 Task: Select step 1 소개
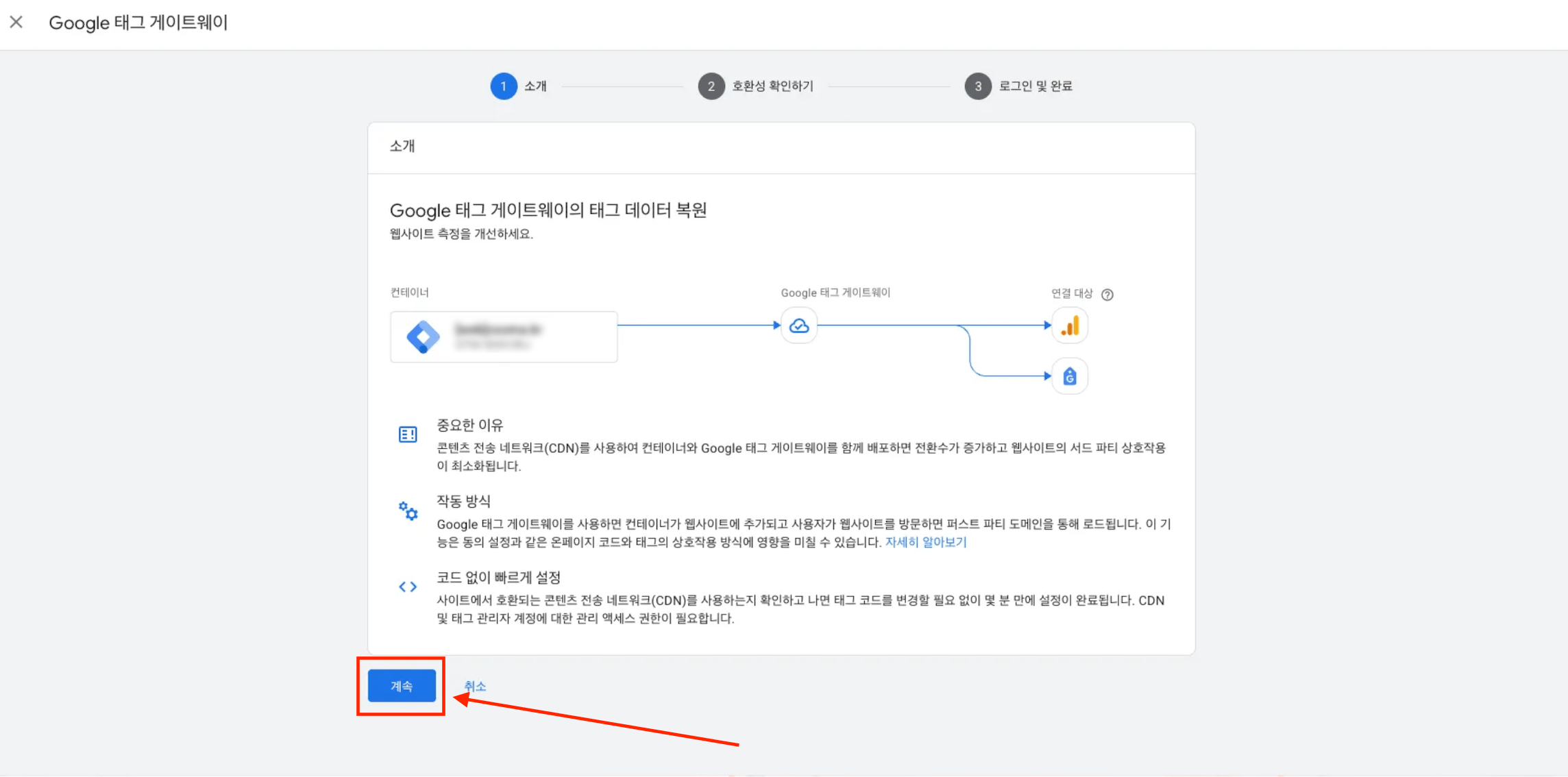519,86
